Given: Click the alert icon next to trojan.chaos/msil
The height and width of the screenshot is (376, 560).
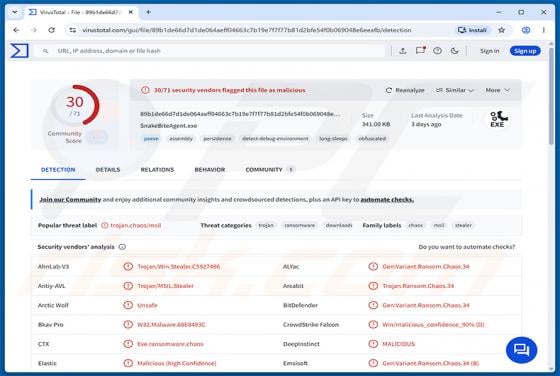Looking at the screenshot, I should (x=105, y=225).
